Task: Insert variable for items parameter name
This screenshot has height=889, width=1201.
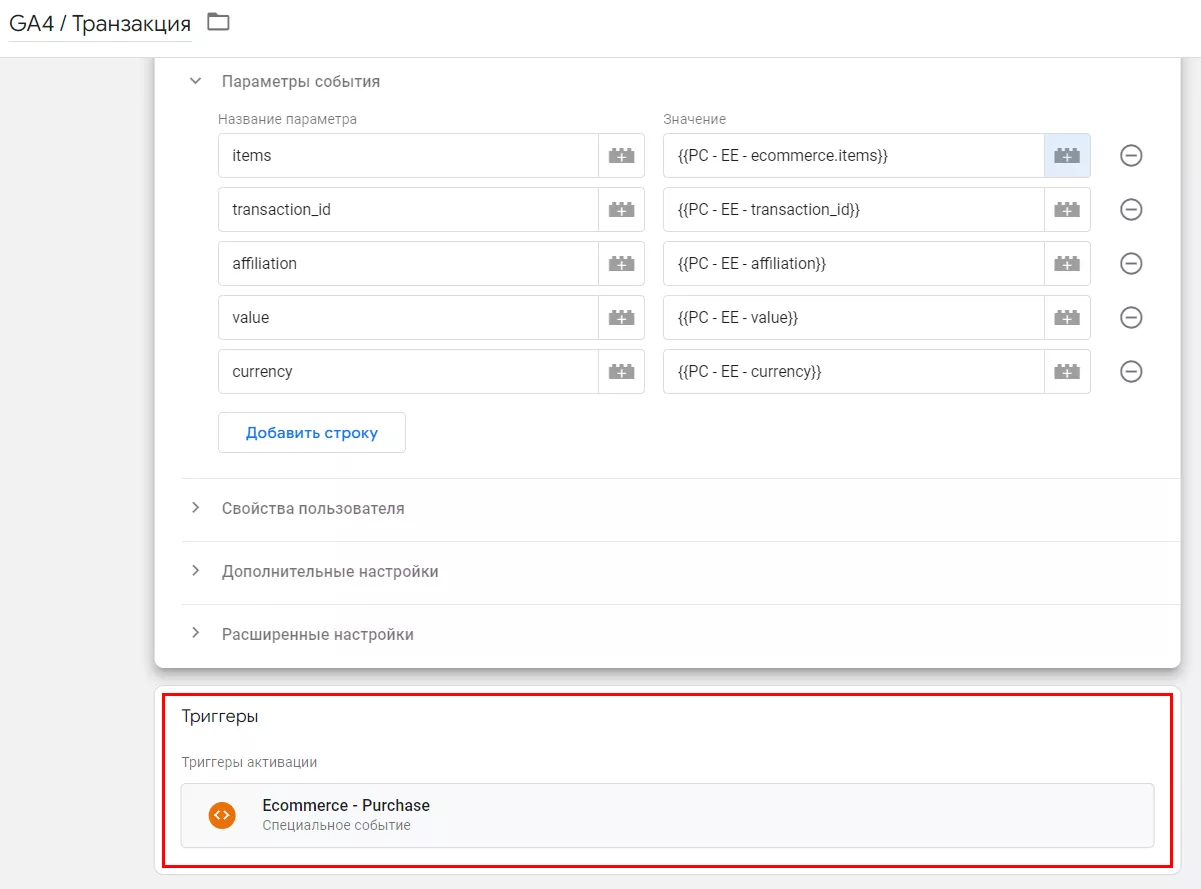Action: pos(622,156)
